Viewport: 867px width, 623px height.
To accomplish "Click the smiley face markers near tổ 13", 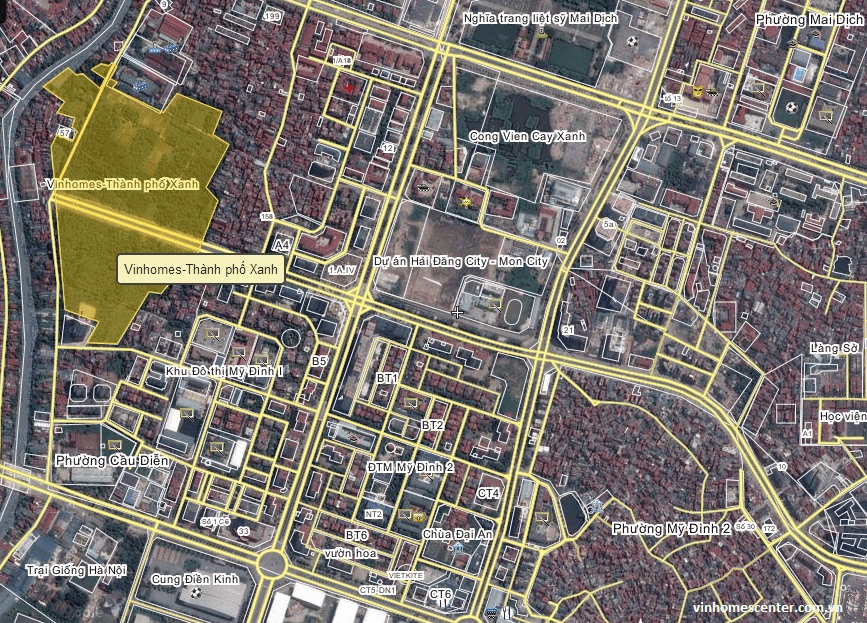I will [696, 91].
